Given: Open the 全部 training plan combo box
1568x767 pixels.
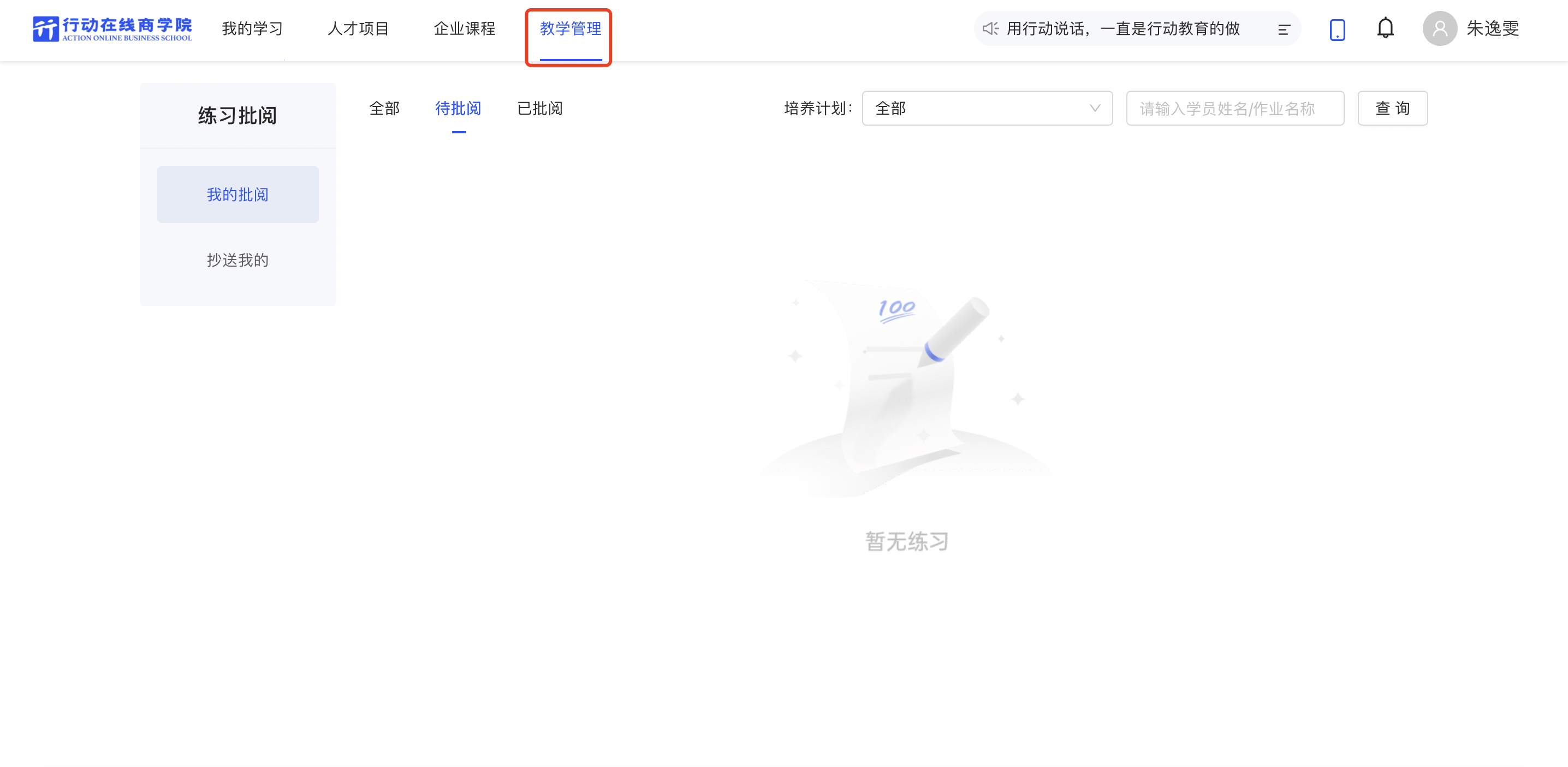Looking at the screenshot, I should [980, 109].
